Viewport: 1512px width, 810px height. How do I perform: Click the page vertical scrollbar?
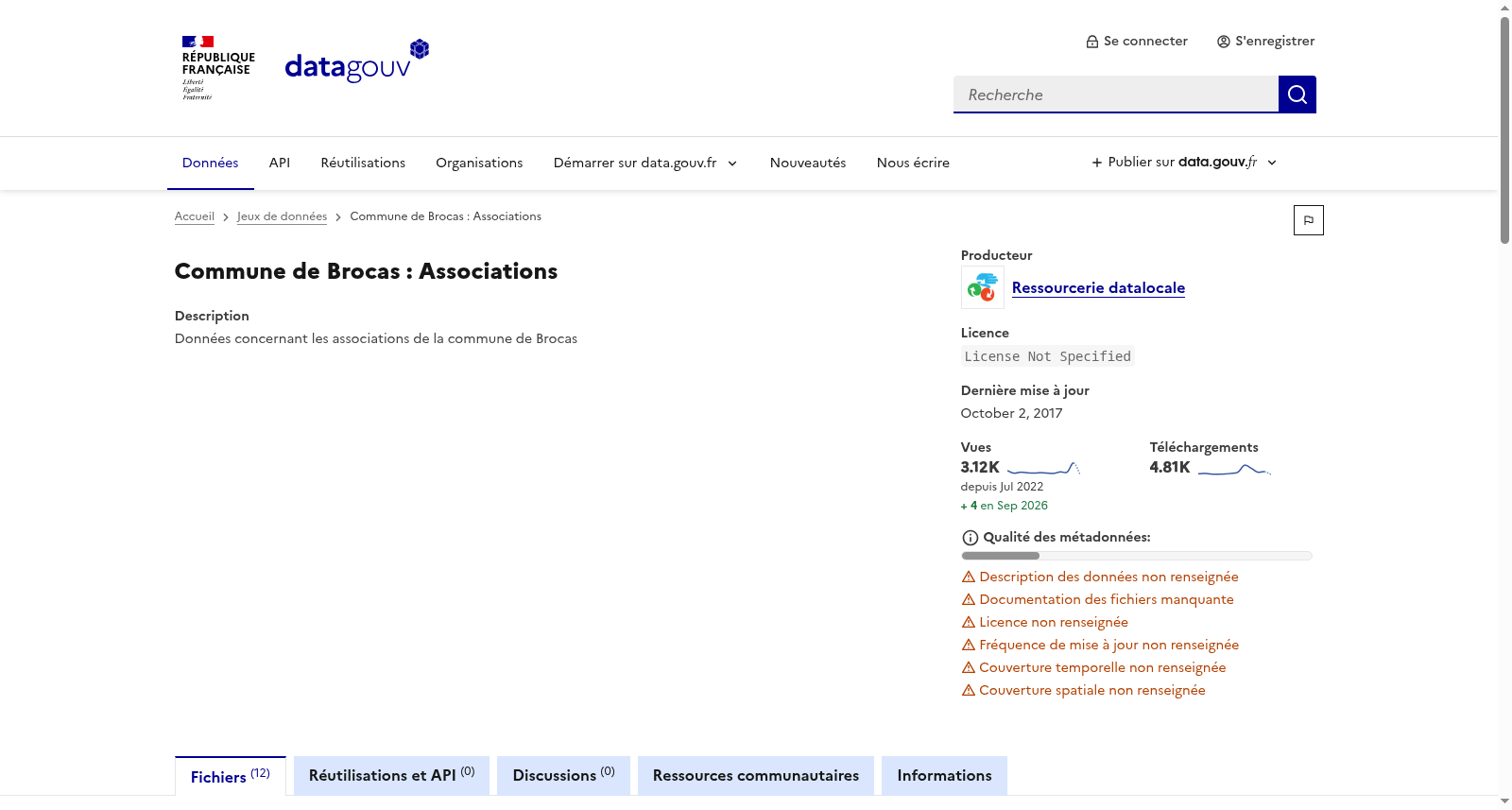pyautogui.click(x=1504, y=130)
